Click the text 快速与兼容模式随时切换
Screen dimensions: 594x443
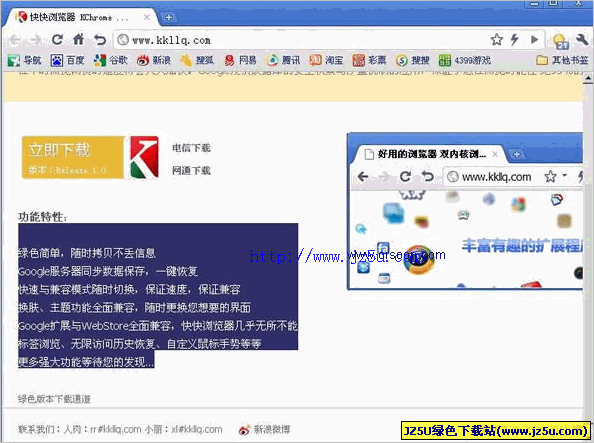(76, 290)
